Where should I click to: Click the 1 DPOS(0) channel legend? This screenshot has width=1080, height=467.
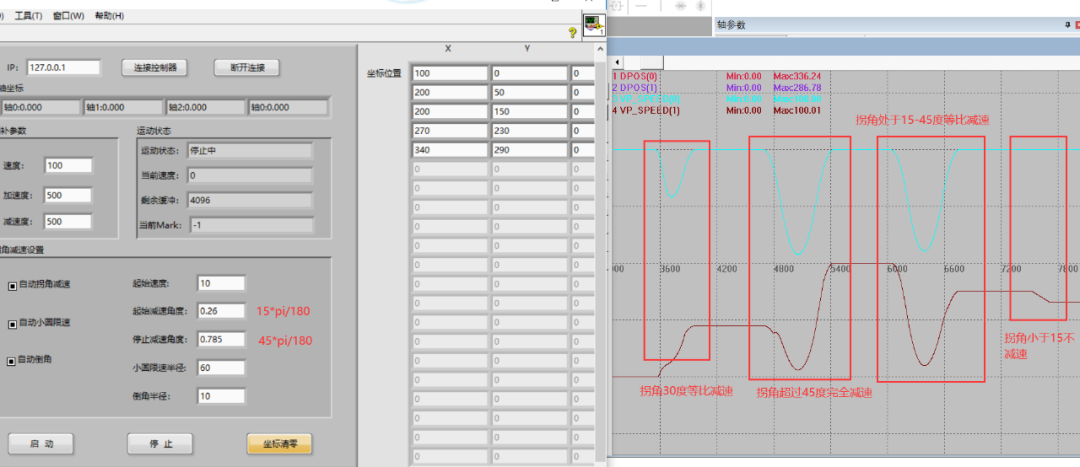634,76
